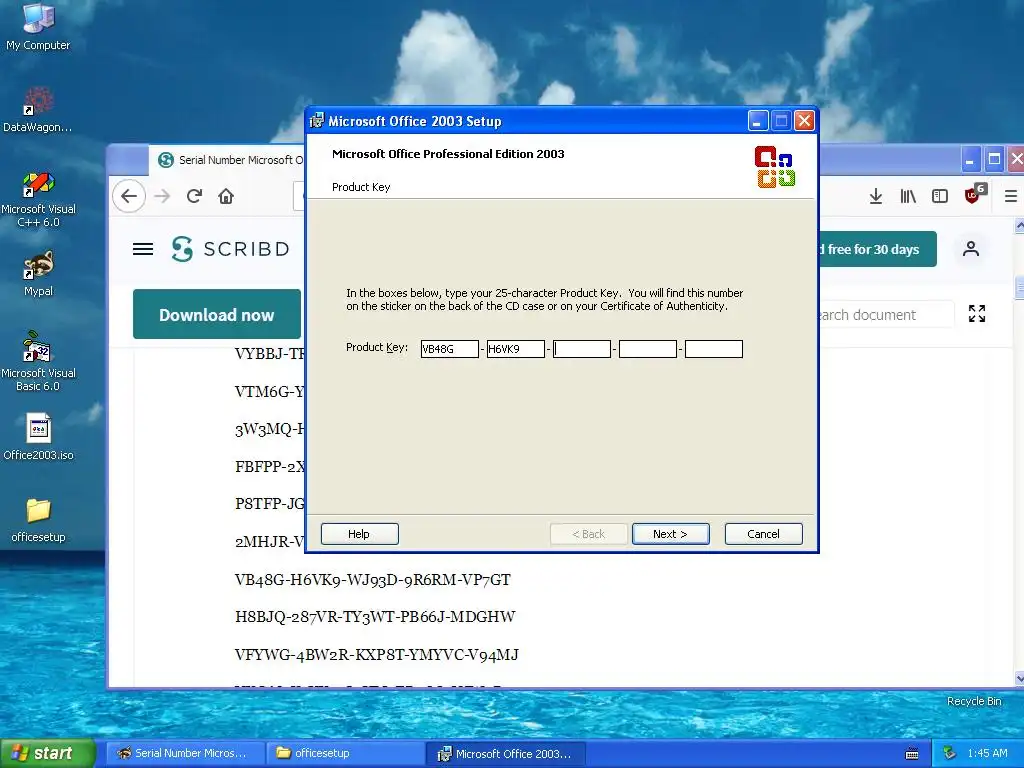Open the browser hamburger application menu
This screenshot has width=1024, height=768.
pyautogui.click(x=1010, y=196)
